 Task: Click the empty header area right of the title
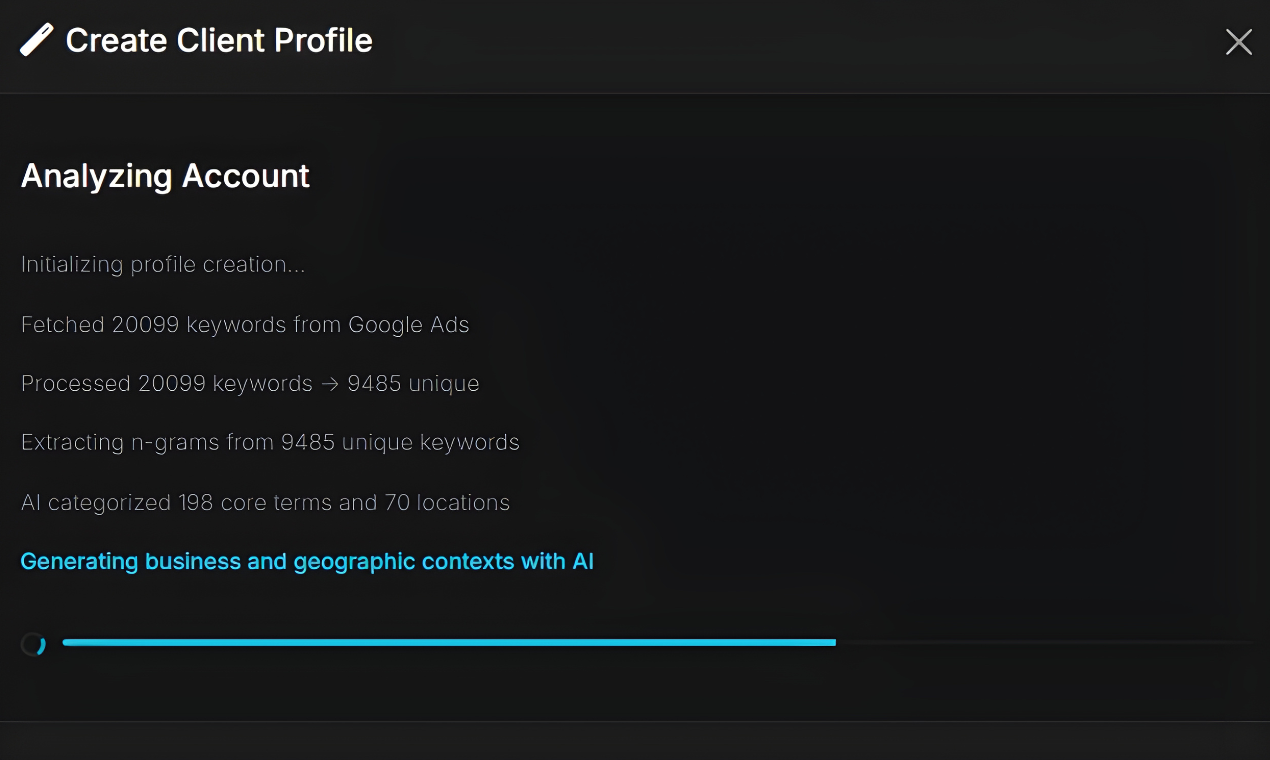pos(800,42)
